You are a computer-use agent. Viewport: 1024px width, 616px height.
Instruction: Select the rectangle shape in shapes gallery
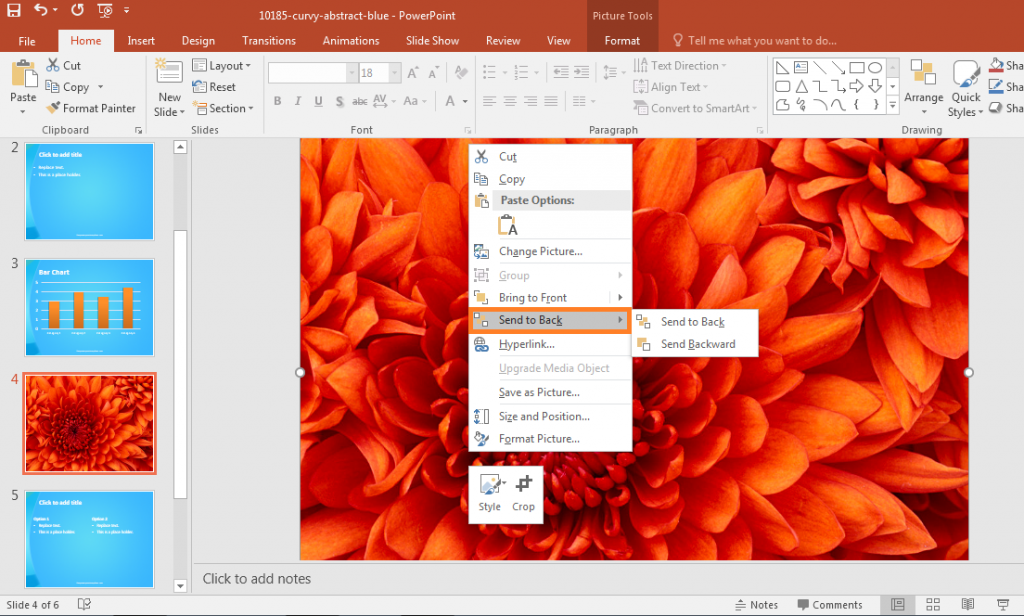pyautogui.click(x=857, y=67)
